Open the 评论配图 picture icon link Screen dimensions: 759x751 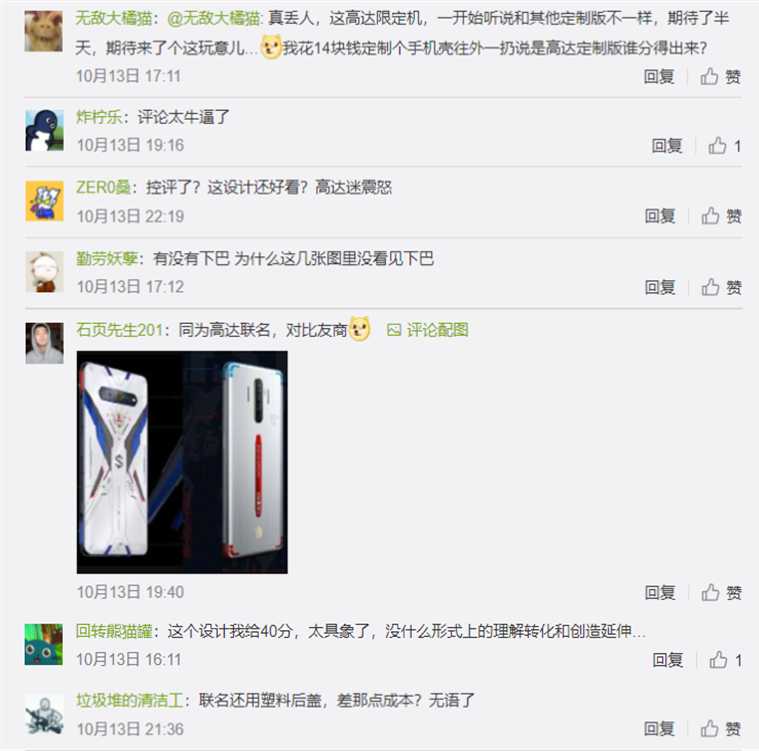coord(427,330)
